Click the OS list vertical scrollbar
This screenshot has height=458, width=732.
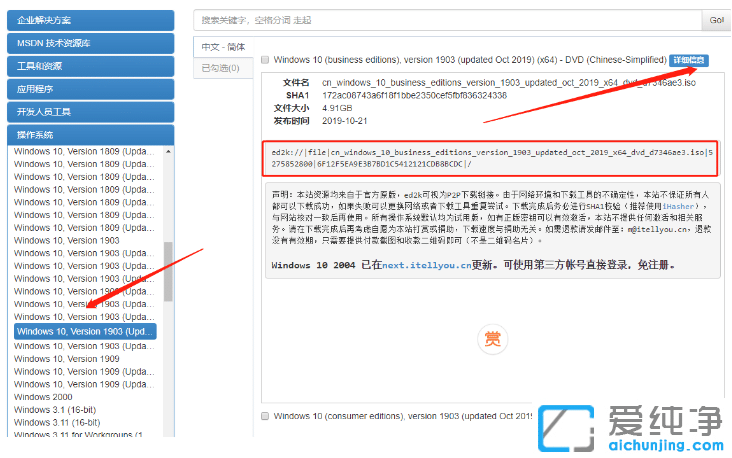click(x=168, y=290)
